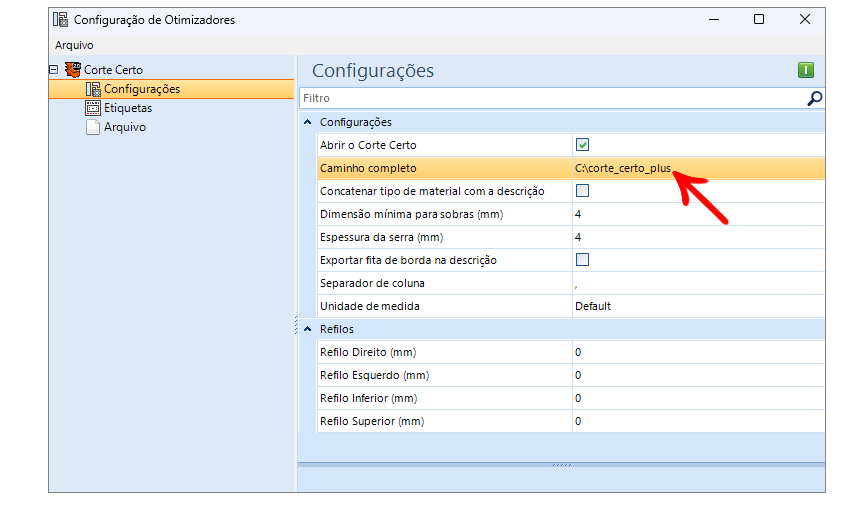Select the Corte Certo root node
This screenshot has width=846, height=518.
point(113,70)
